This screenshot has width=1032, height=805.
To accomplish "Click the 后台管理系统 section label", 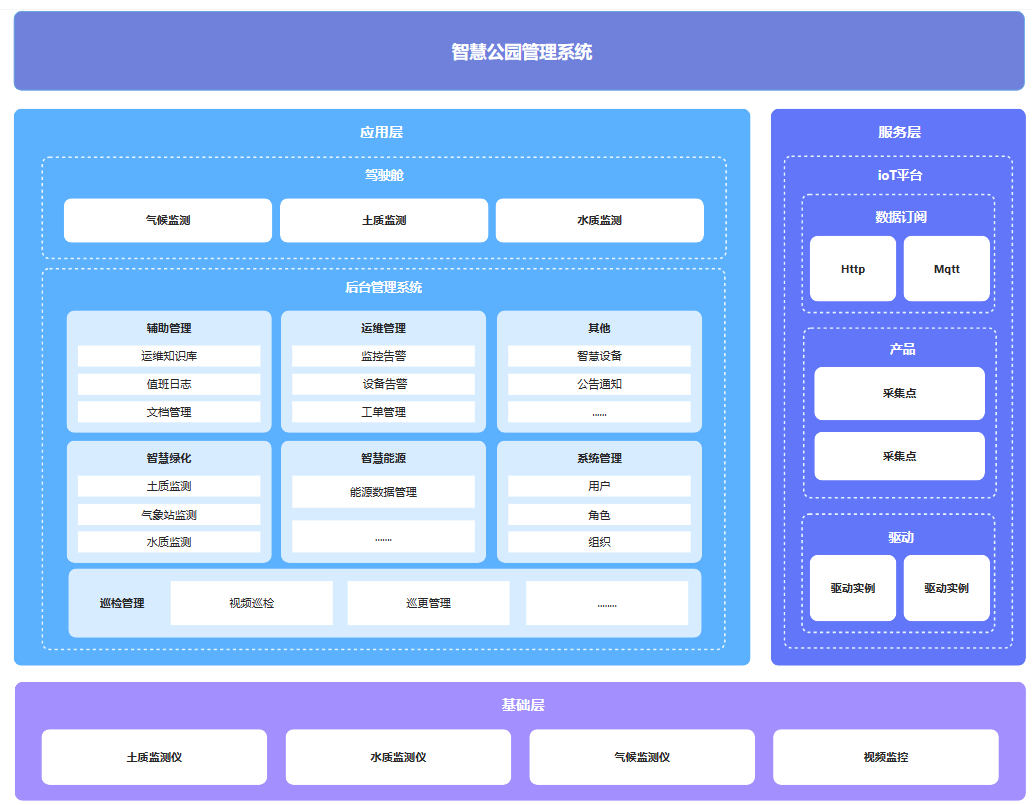I will point(384,287).
